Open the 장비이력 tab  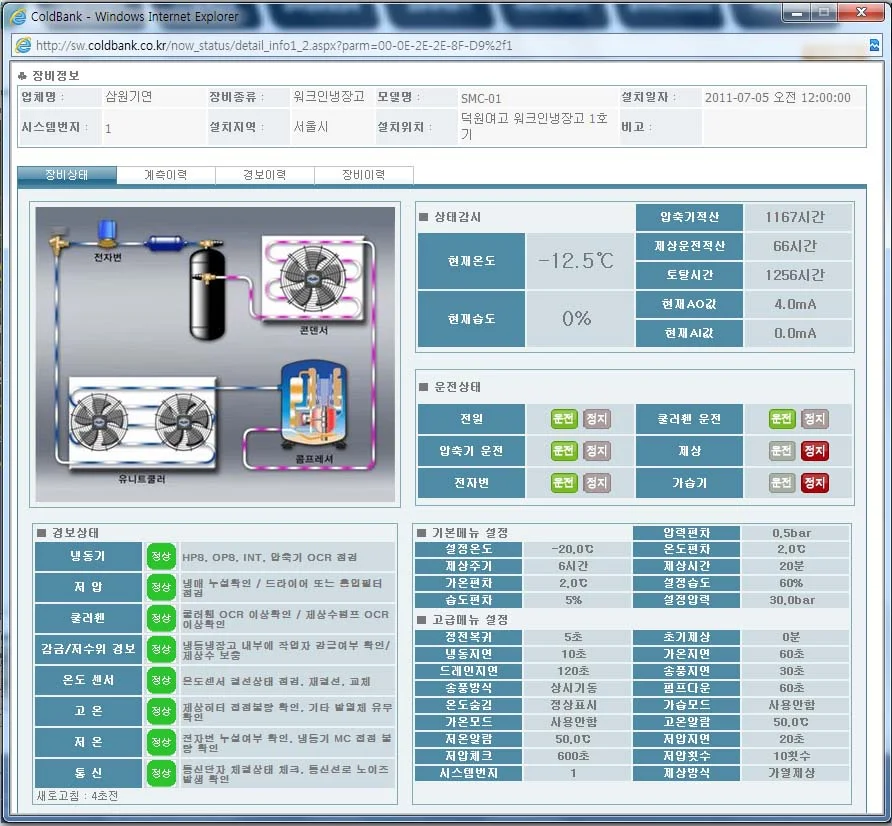pos(364,175)
